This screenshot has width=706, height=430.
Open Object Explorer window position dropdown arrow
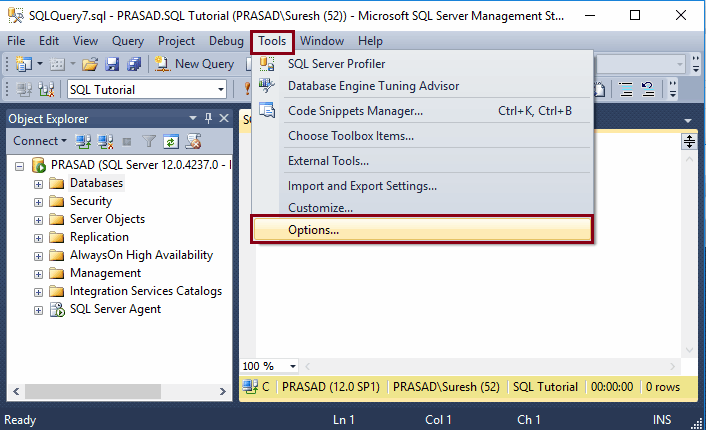pyautogui.click(x=193, y=118)
